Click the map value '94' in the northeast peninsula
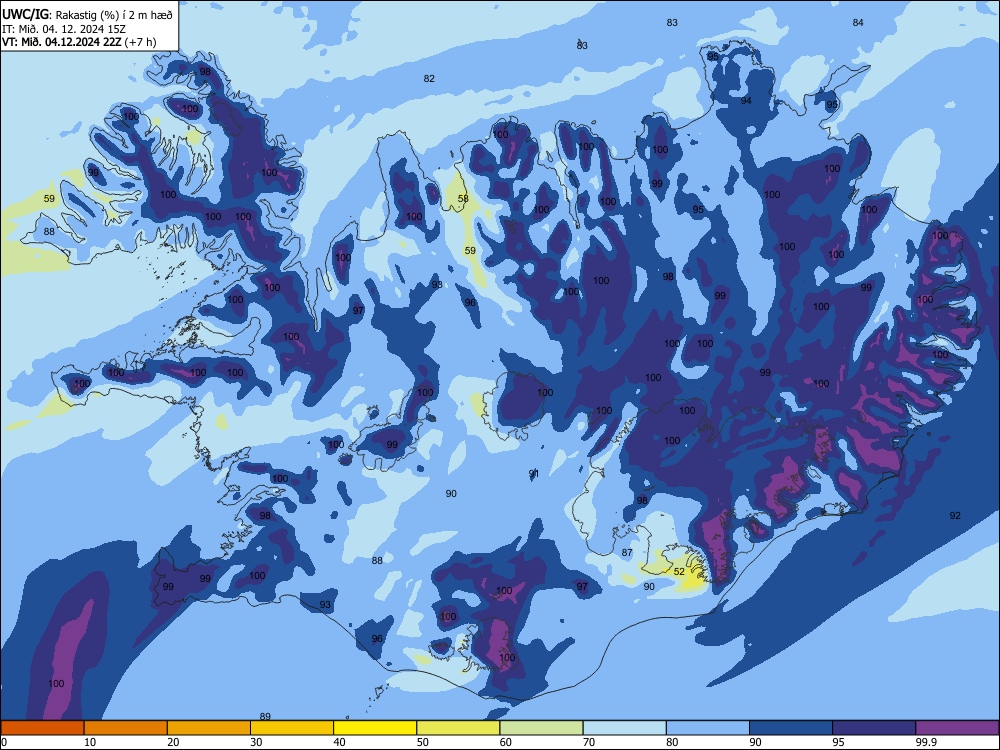Screen dimensions: 1000x750 [746, 101]
